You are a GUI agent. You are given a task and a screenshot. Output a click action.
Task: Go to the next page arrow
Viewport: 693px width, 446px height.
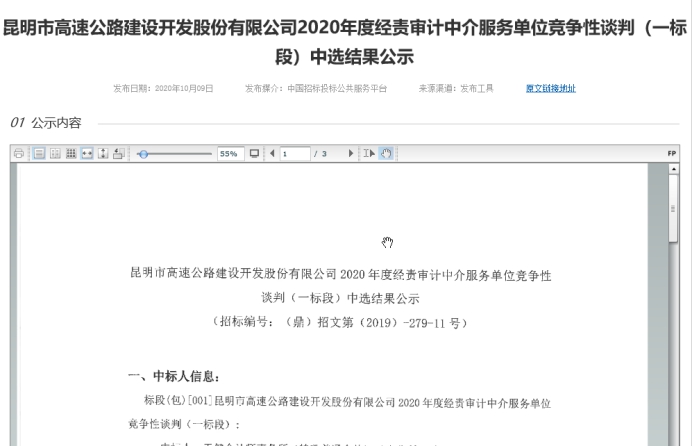pyautogui.click(x=350, y=154)
